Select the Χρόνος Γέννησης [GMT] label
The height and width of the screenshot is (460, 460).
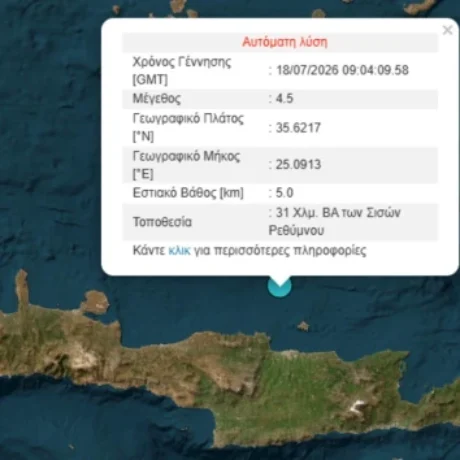tap(182, 71)
